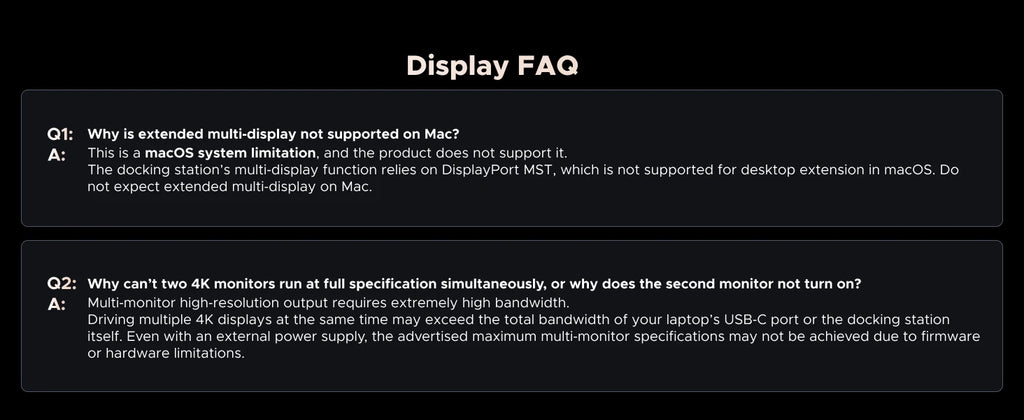The image size is (1024, 420).
Task: Click the bold macOS system limitation text
Action: coord(230,153)
